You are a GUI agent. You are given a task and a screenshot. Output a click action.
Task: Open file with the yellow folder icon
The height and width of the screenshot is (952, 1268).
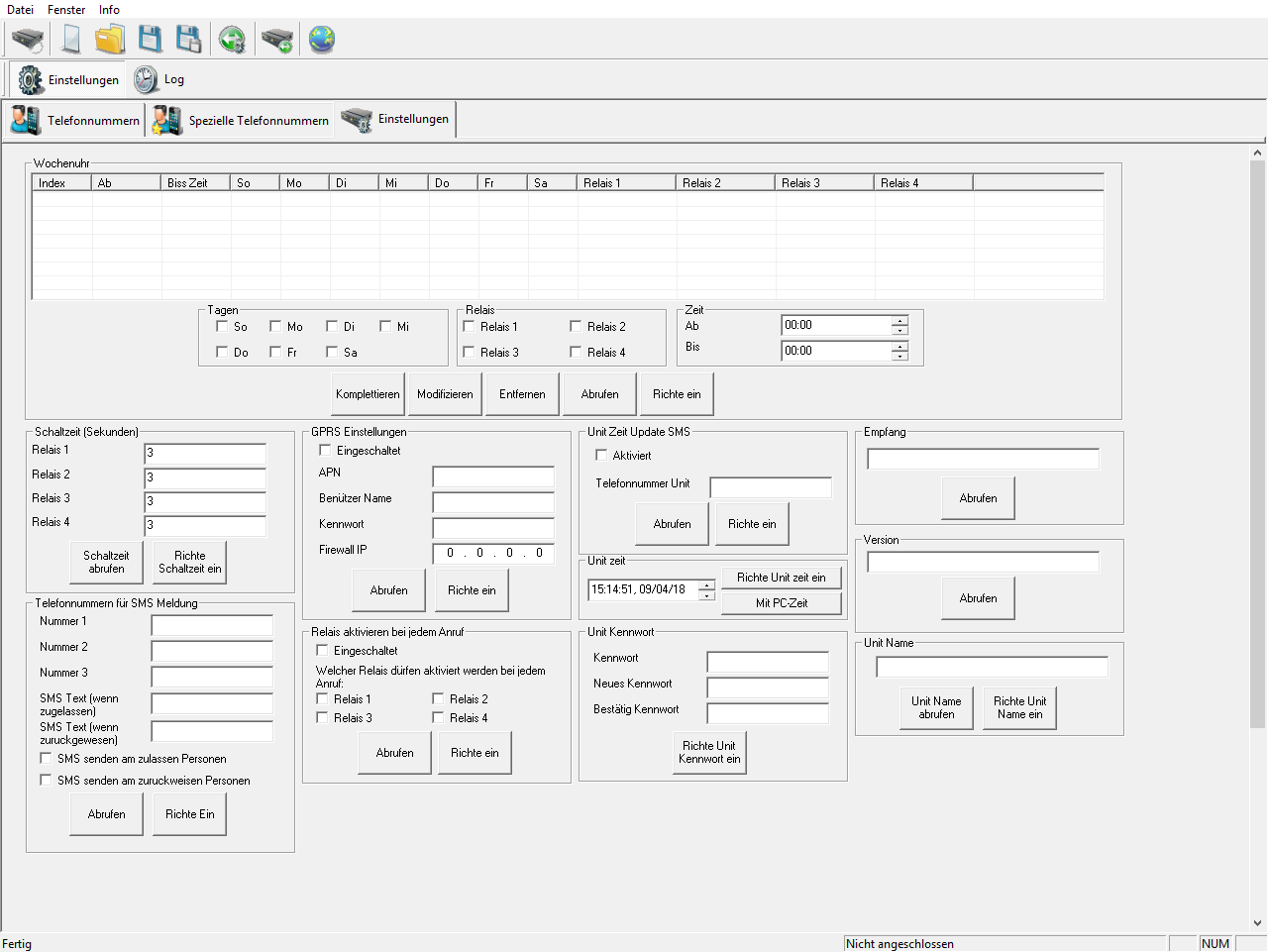pos(110,40)
